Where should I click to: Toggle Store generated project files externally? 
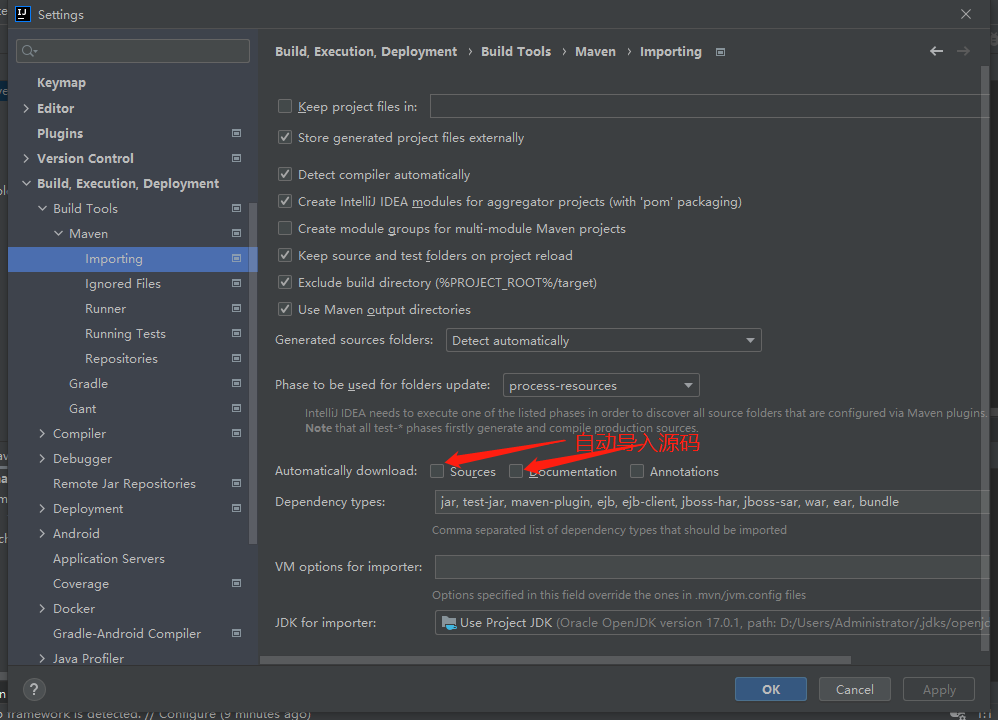285,138
